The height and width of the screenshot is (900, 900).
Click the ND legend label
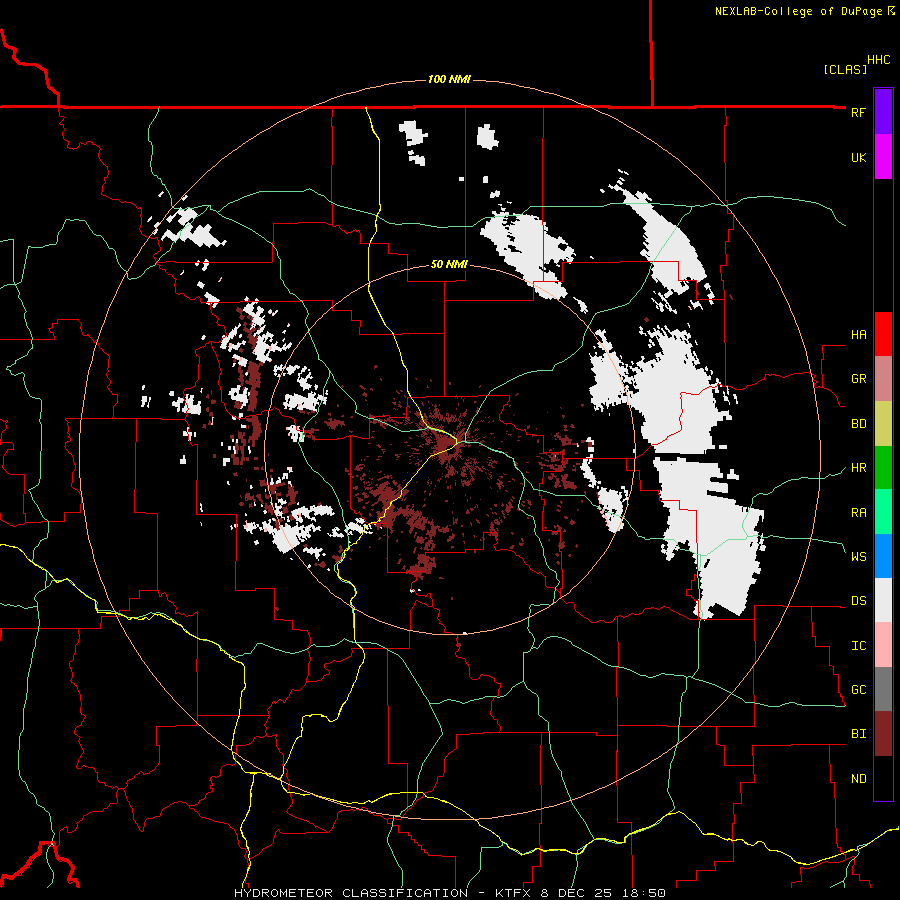click(858, 779)
